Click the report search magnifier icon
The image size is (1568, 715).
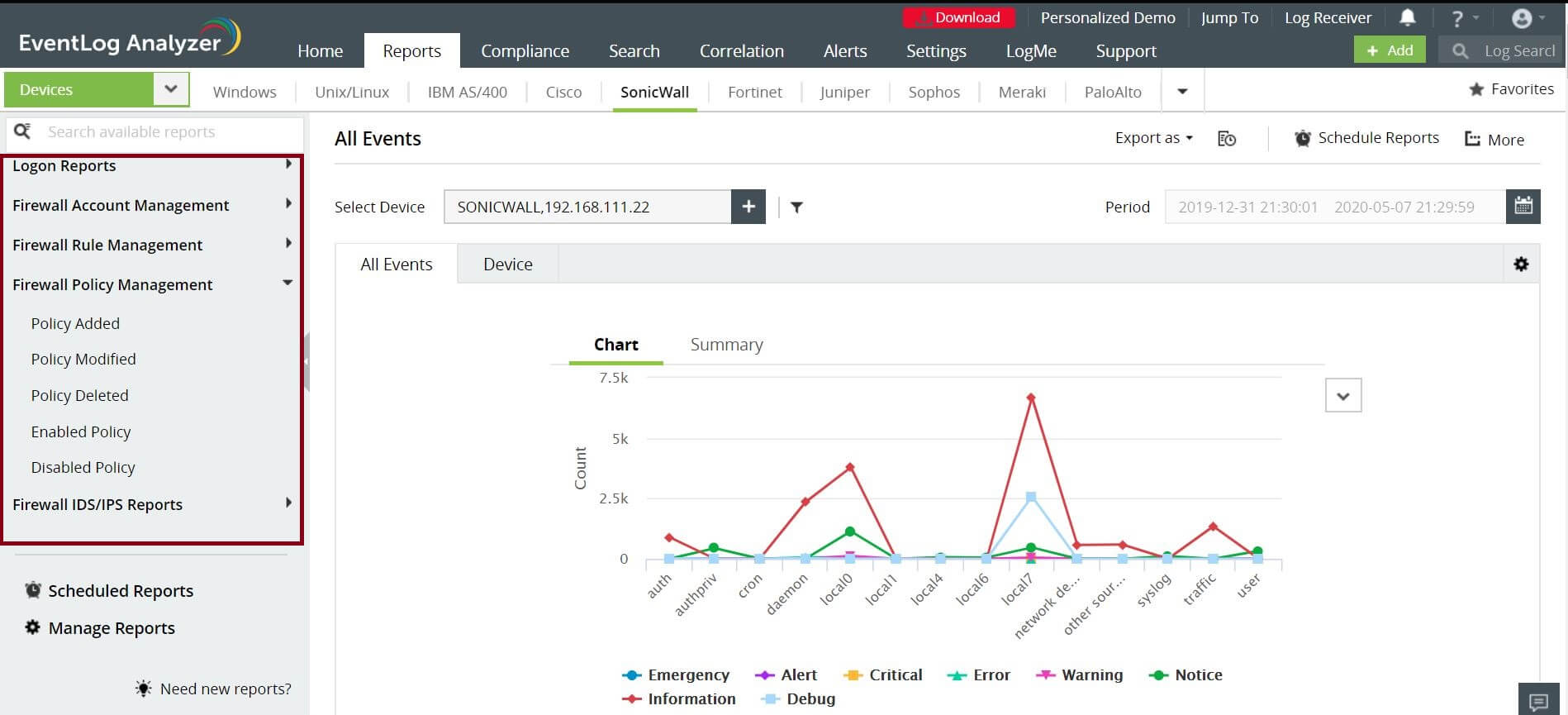click(x=22, y=131)
